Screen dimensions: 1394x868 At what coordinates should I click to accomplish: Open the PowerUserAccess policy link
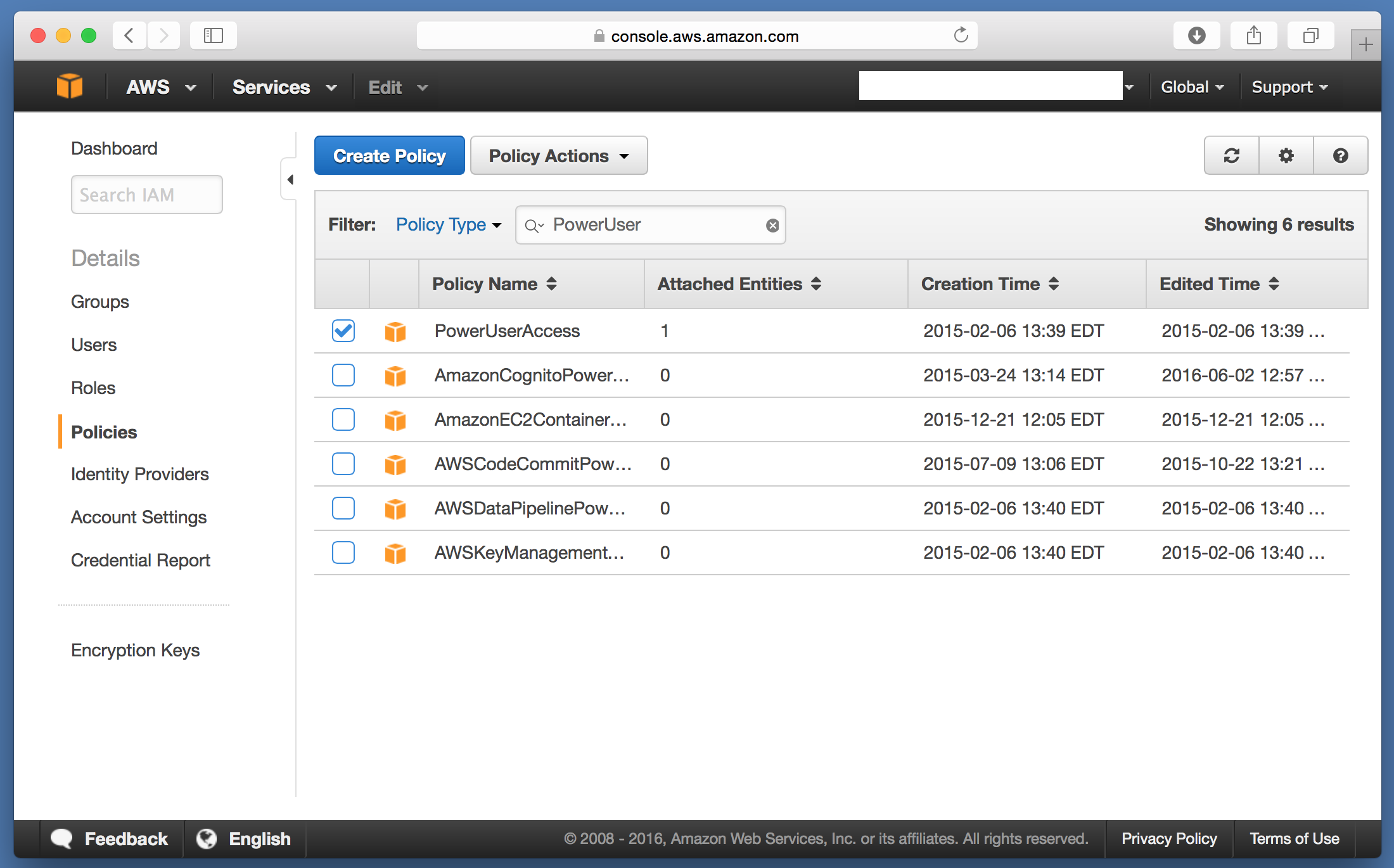click(x=507, y=331)
